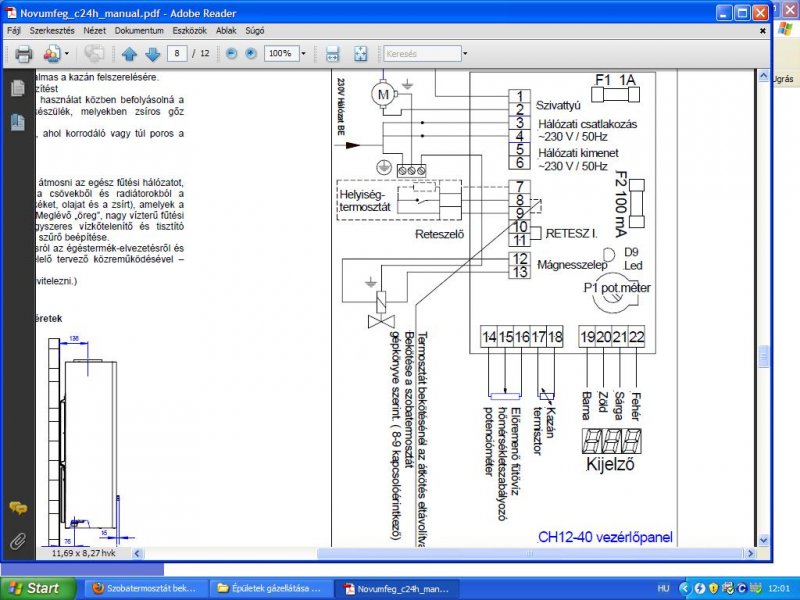Expand the collaboration tool dropdown arrow
800x600 pixels.
pos(66,54)
